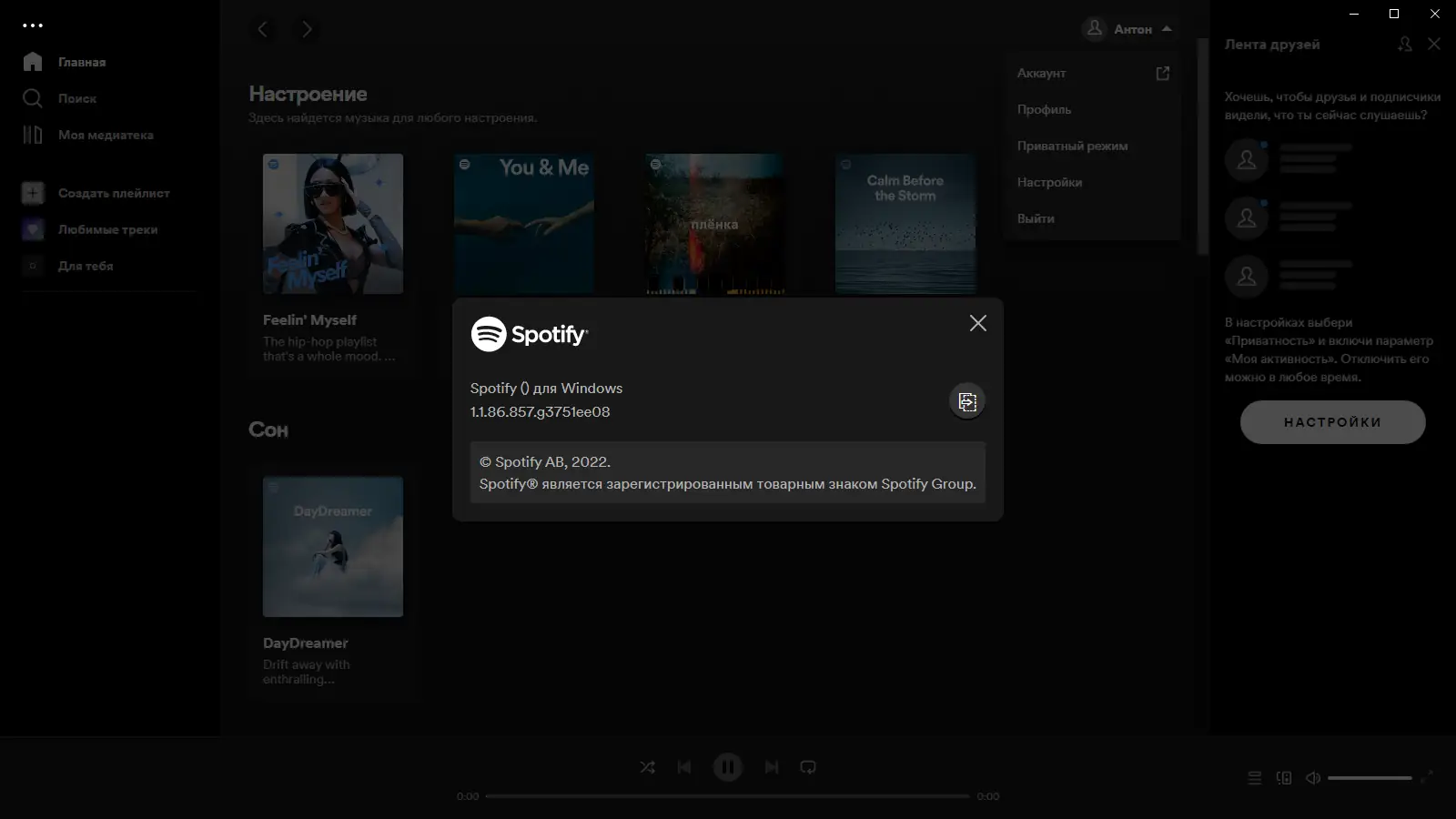The image size is (1456, 819).
Task: Click the main view vertical scrollbar
Action: tap(1203, 146)
